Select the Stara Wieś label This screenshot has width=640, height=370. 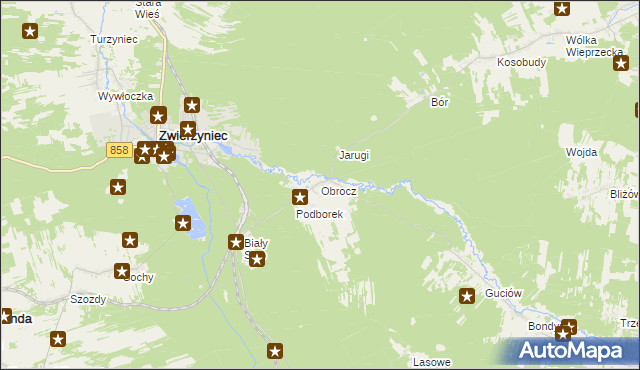[x=148, y=9]
